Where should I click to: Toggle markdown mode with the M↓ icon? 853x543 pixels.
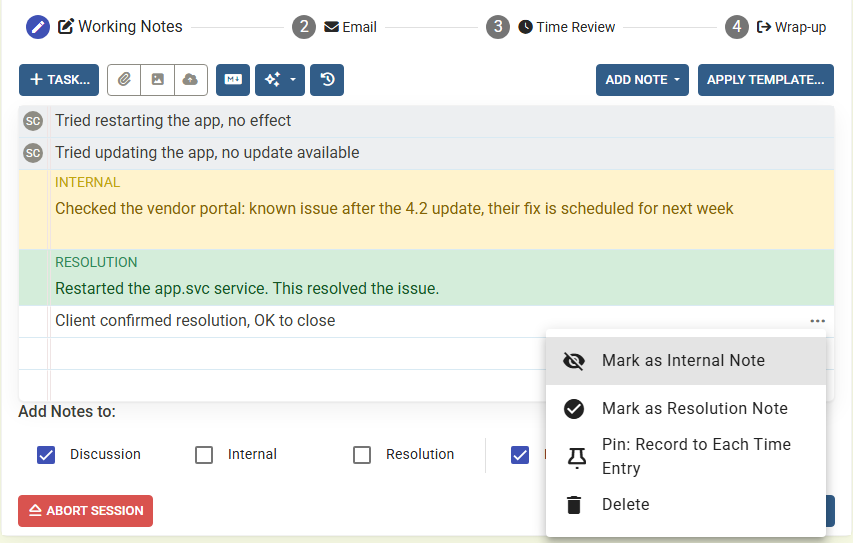[233, 80]
